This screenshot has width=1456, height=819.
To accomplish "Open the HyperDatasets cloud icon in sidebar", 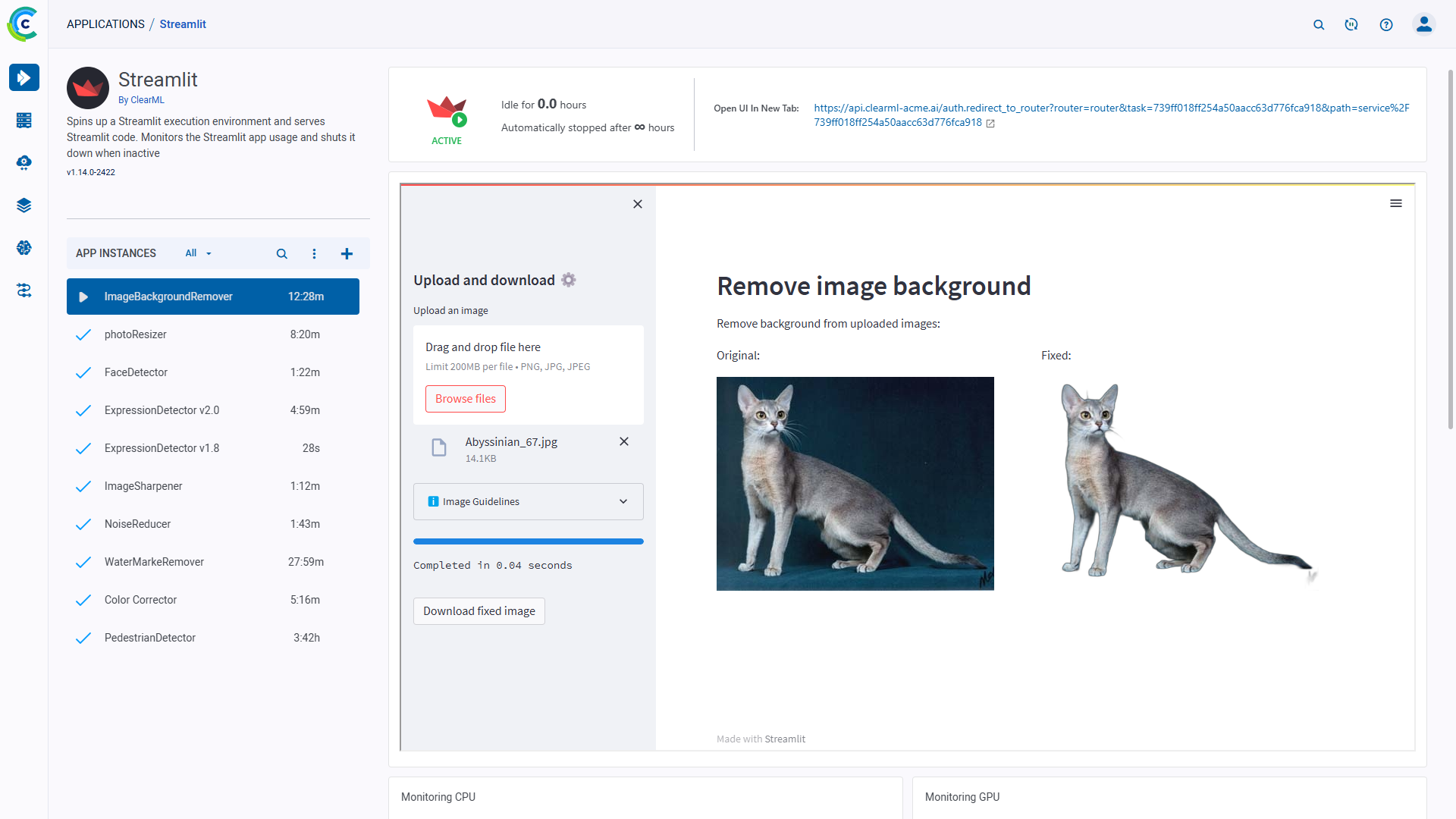I will [24, 162].
